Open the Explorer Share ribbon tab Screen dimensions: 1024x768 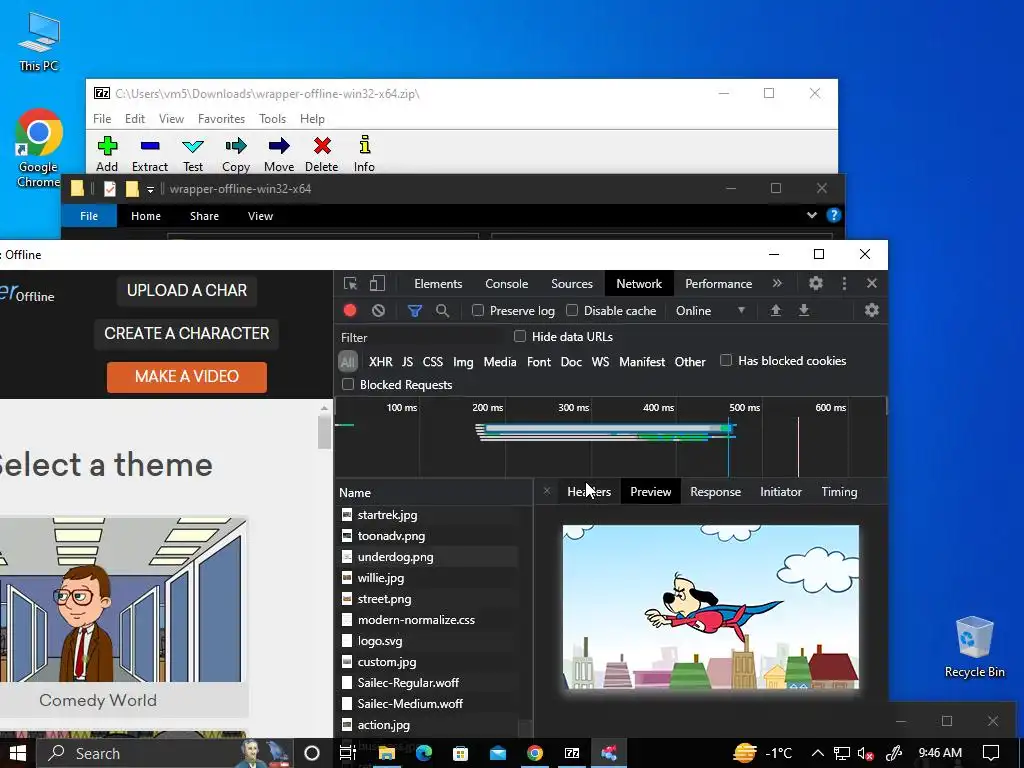[x=204, y=216]
